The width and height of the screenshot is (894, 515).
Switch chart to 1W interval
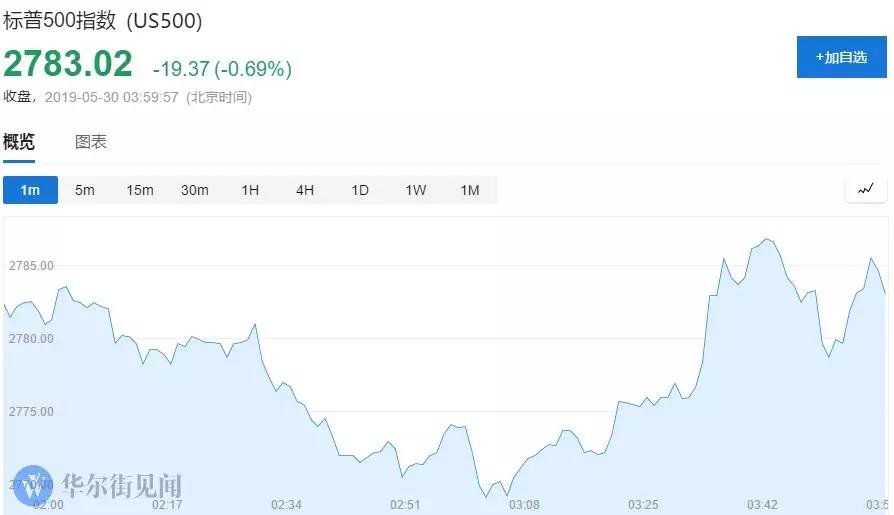[x=415, y=190]
